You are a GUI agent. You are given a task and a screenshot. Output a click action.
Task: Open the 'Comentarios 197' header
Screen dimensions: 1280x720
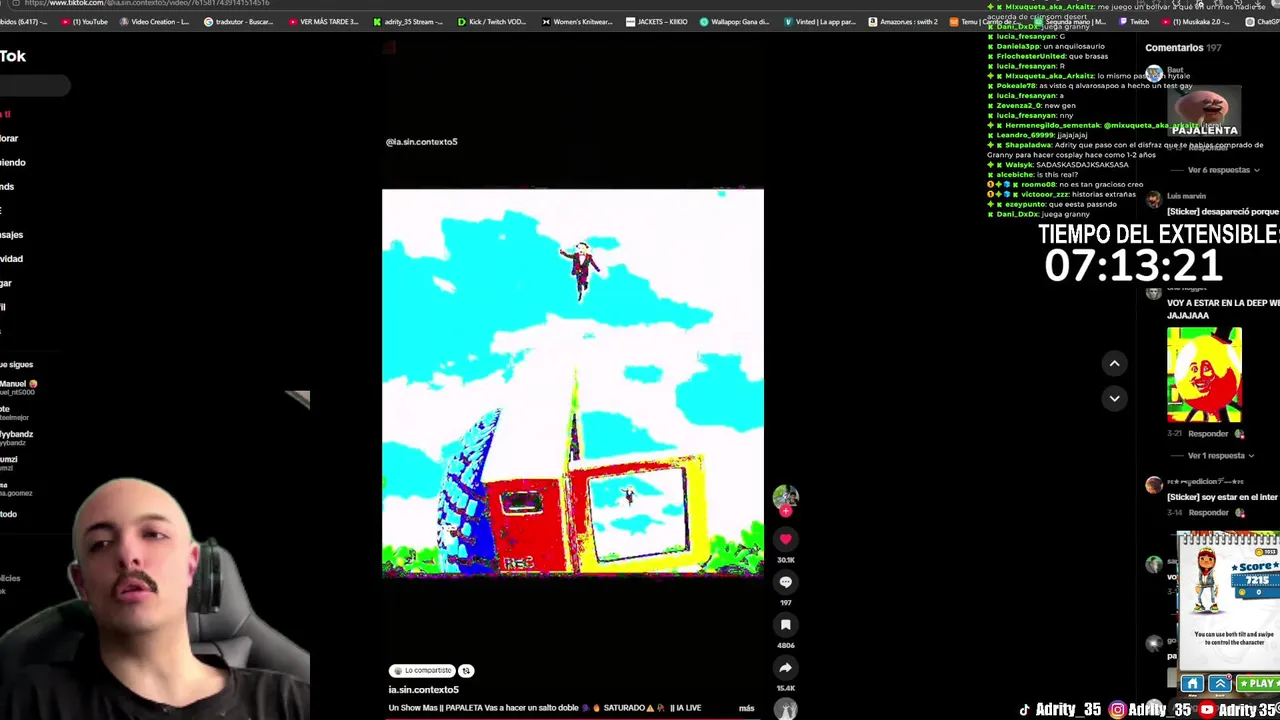[1183, 48]
